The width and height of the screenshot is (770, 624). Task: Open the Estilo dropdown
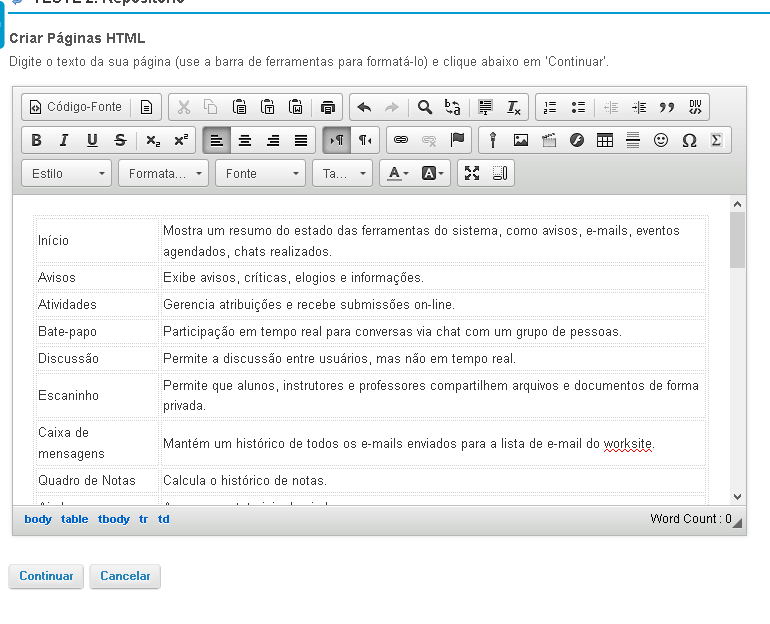[68, 173]
